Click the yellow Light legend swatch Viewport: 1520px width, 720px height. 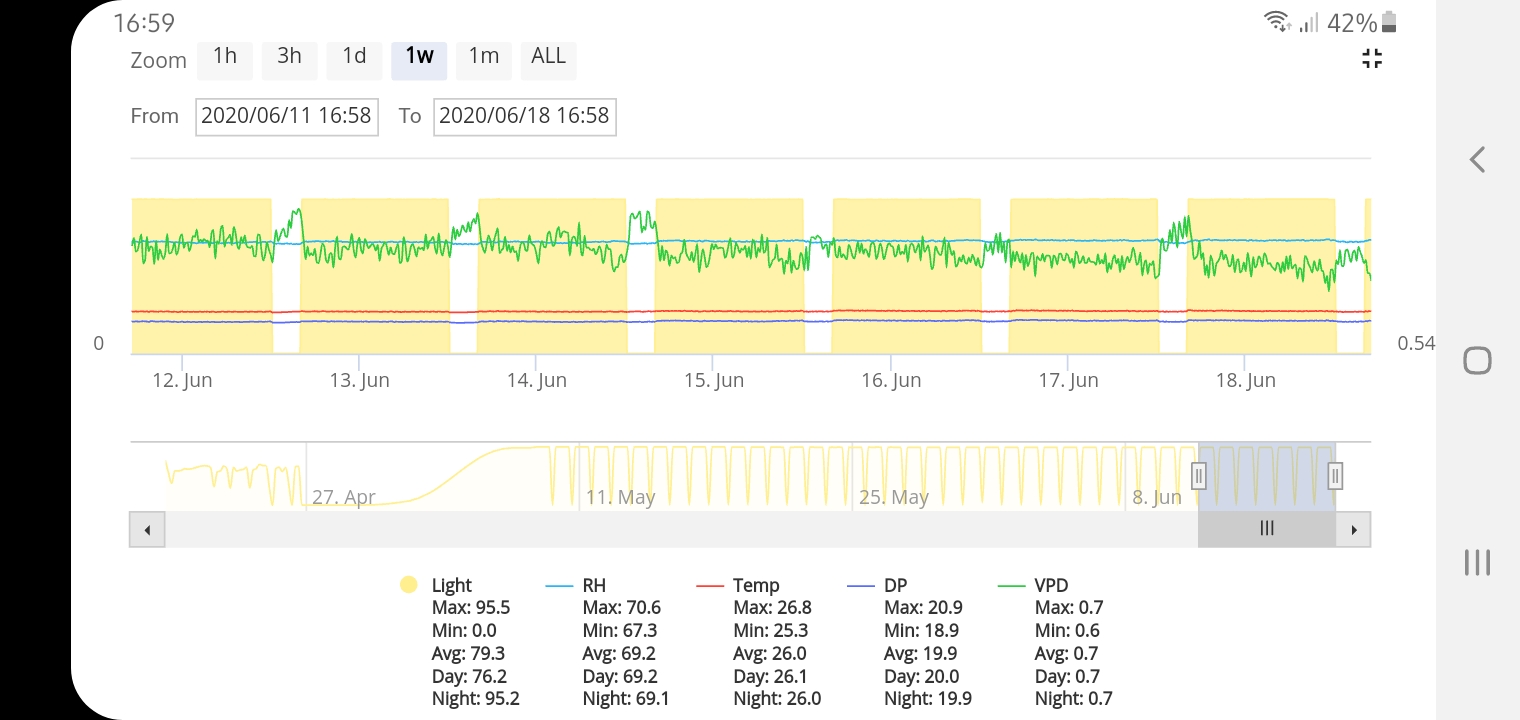[408, 586]
